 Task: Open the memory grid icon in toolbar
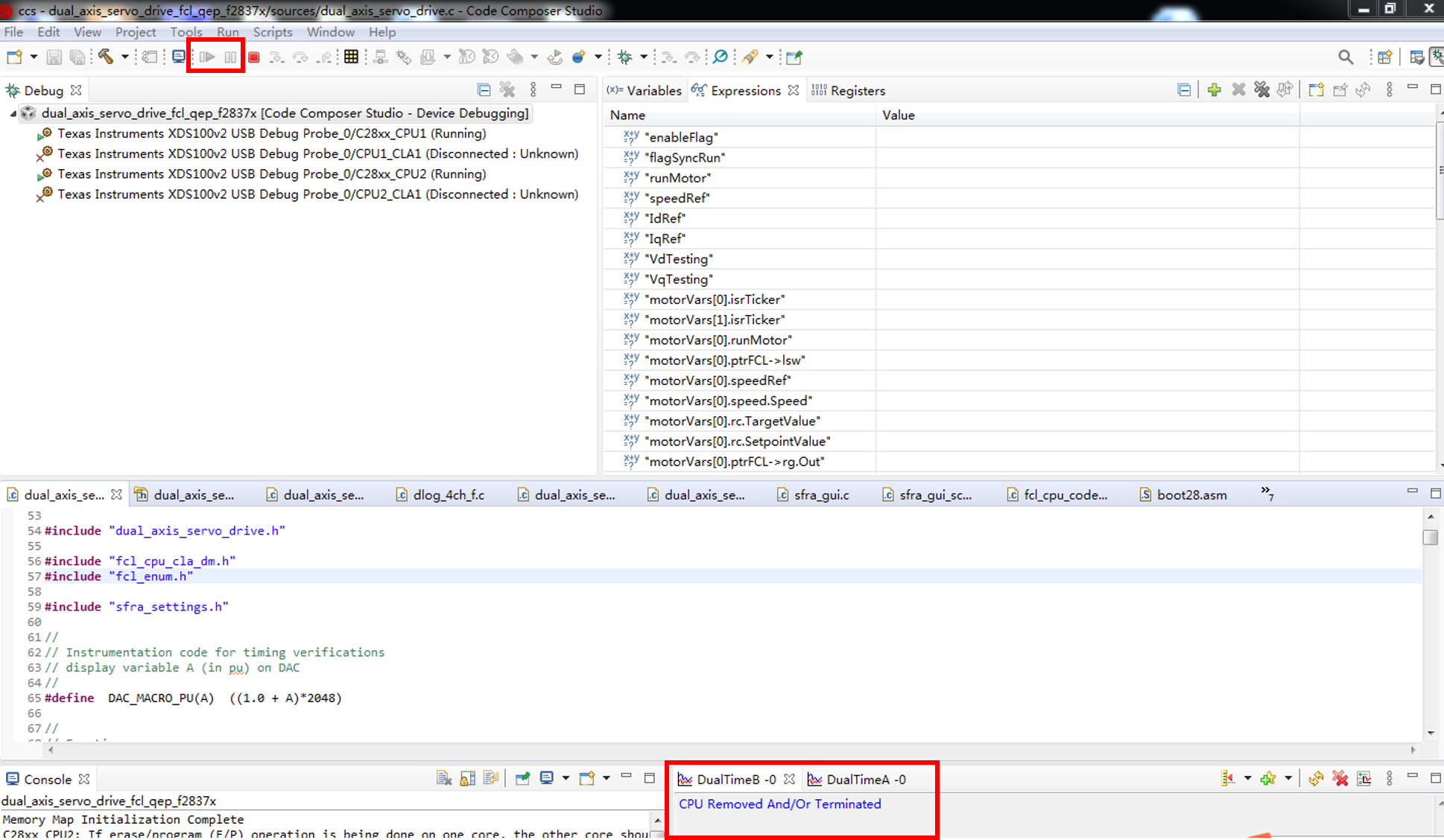coord(351,57)
